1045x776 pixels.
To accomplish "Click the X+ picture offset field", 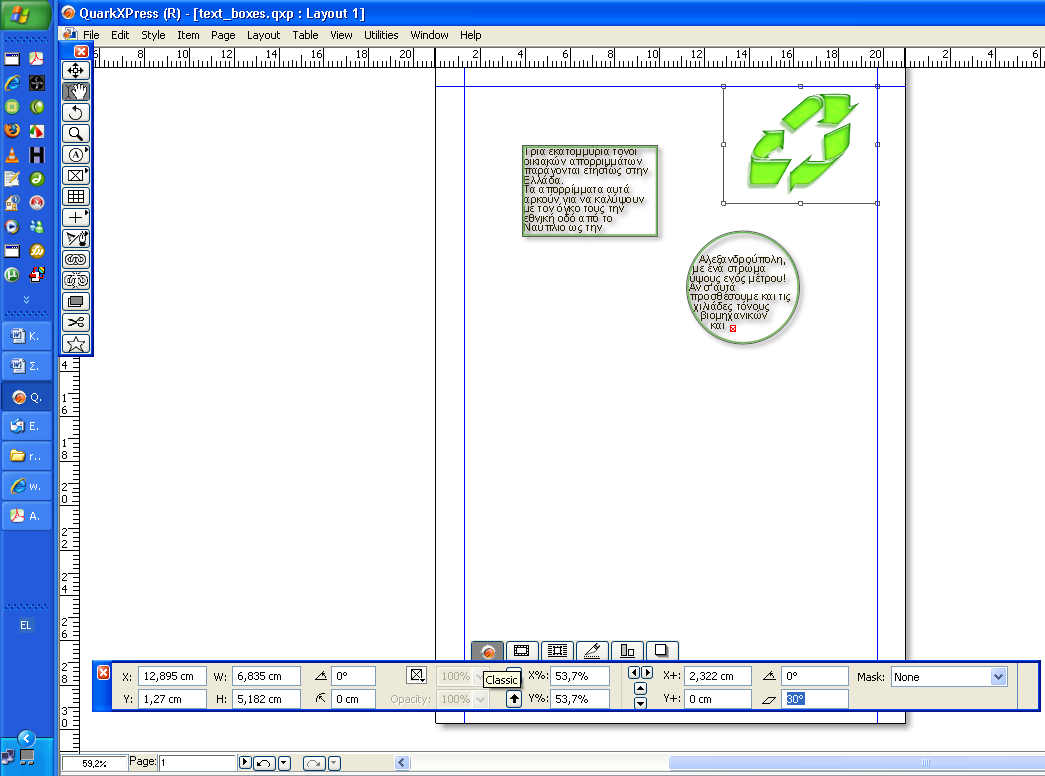I will pyautogui.click(x=718, y=676).
